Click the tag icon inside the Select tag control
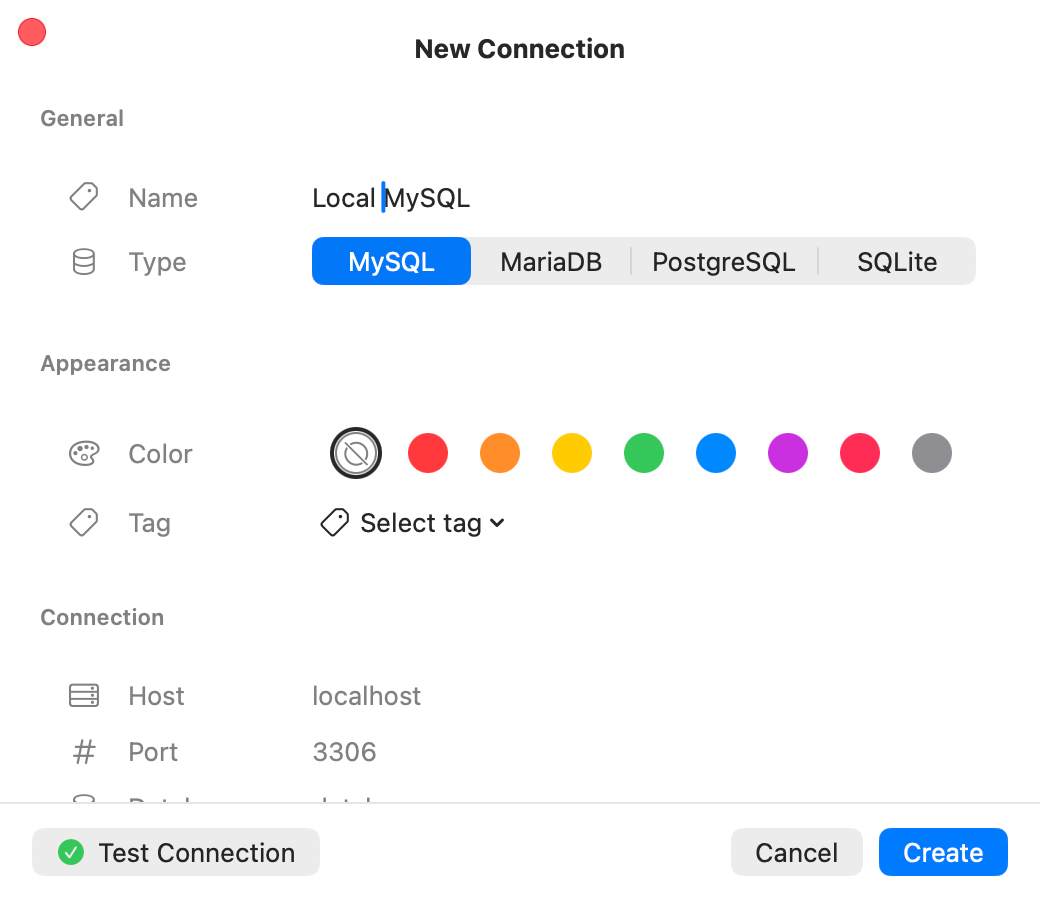The height and width of the screenshot is (900, 1040). pyautogui.click(x=333, y=522)
